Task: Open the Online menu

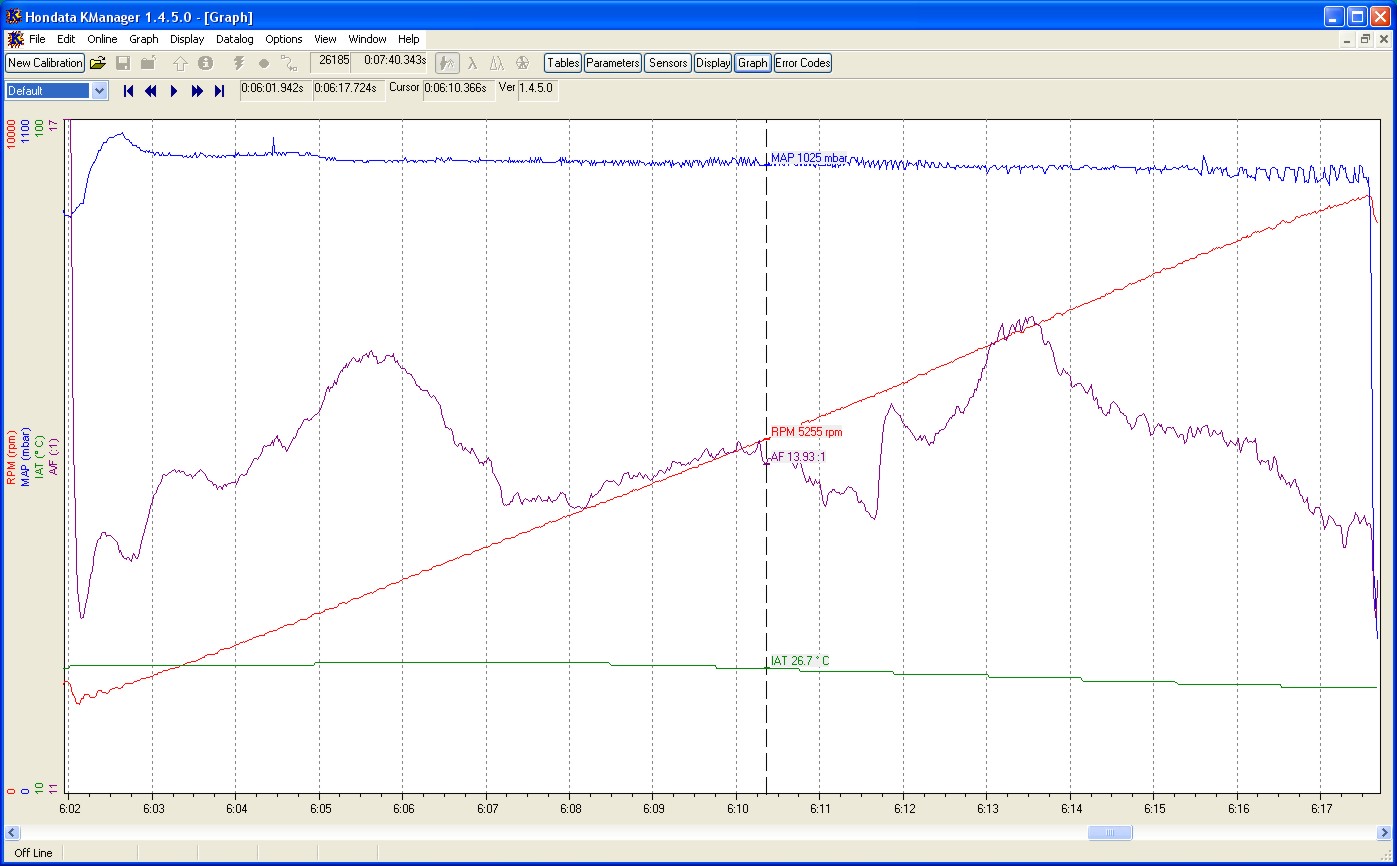Action: click(102, 39)
